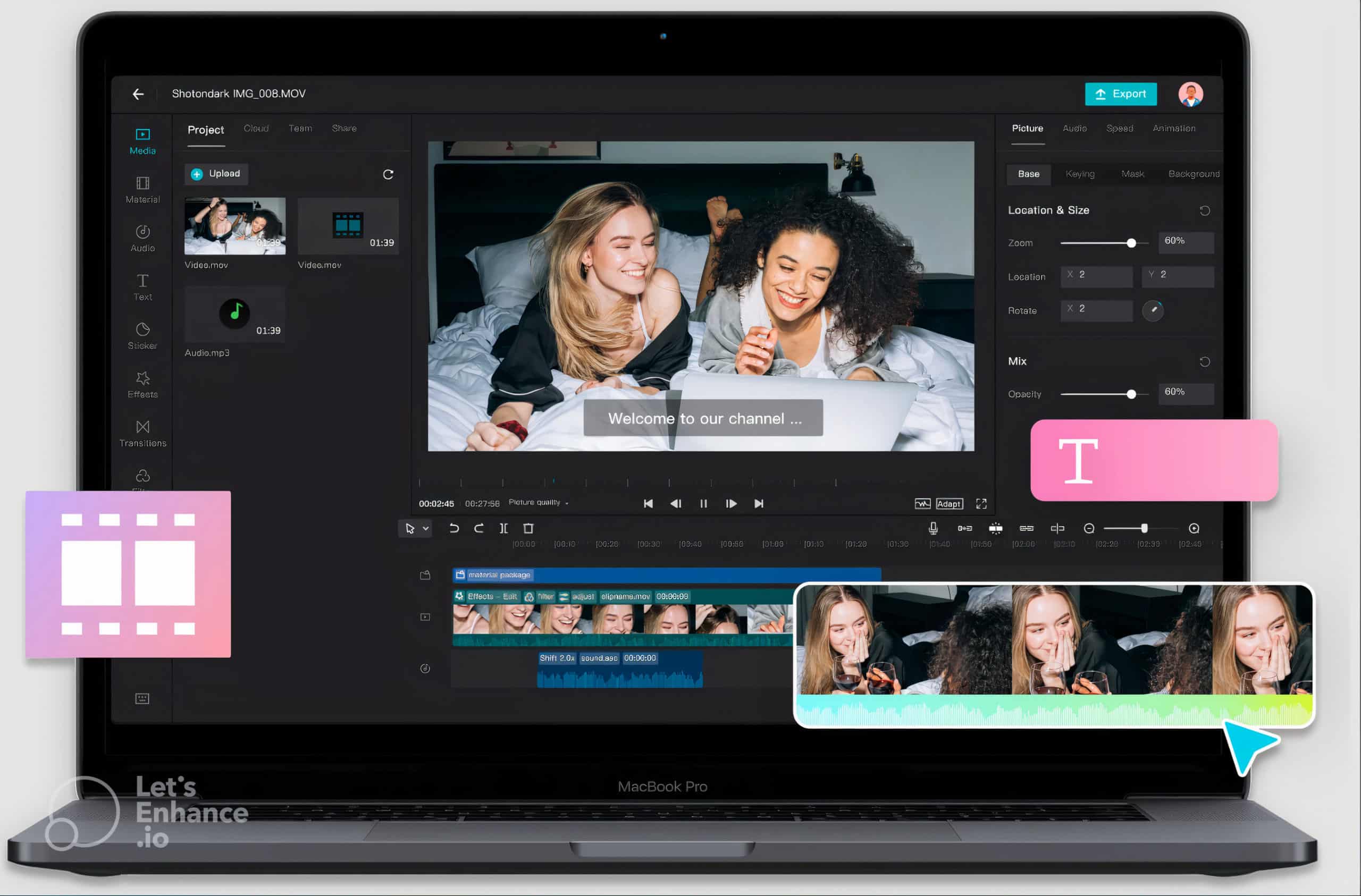Open the Transitions panel in the sidebar
1361x896 pixels.
[x=142, y=434]
